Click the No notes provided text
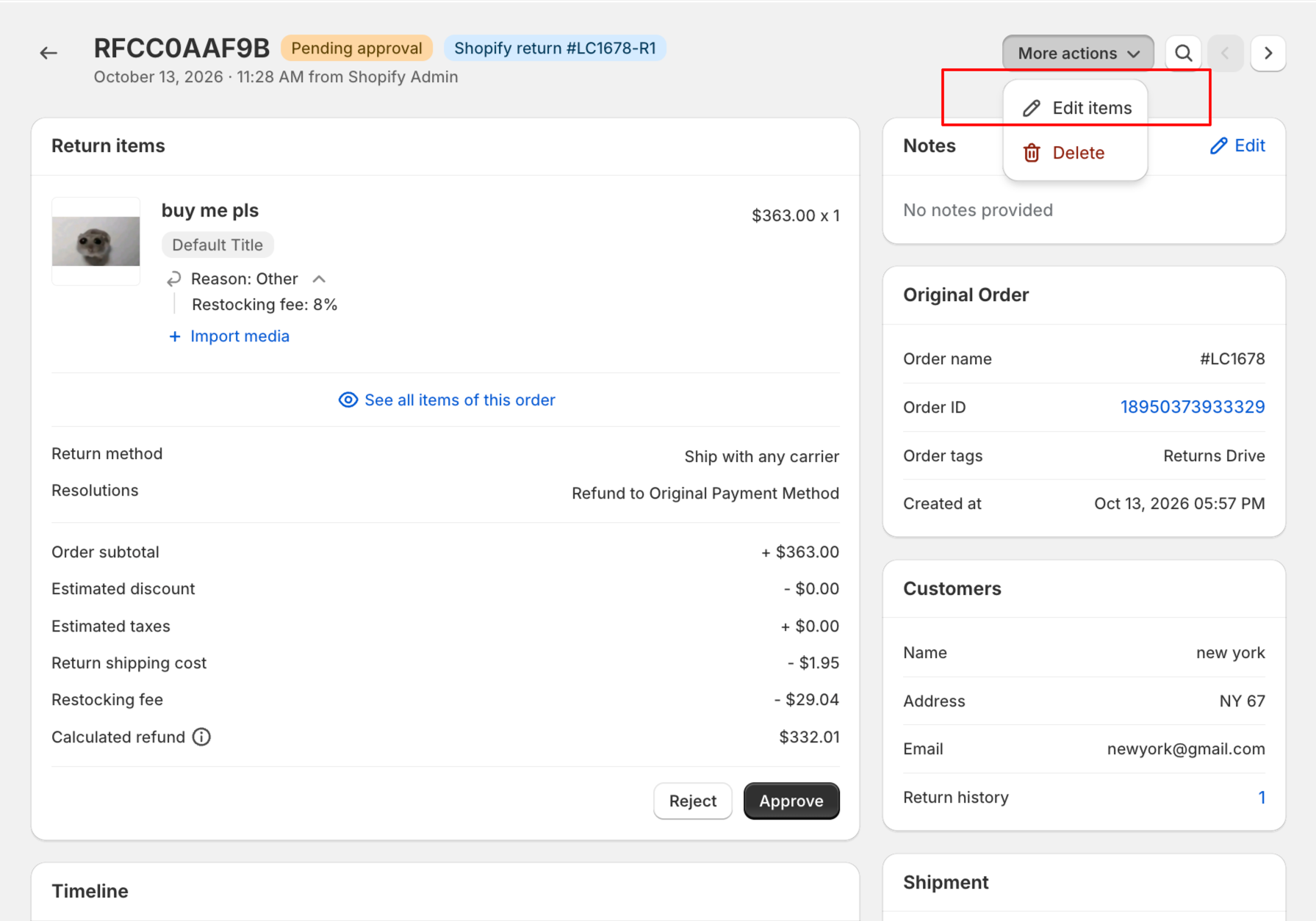This screenshot has width=1316, height=921. tap(978, 211)
